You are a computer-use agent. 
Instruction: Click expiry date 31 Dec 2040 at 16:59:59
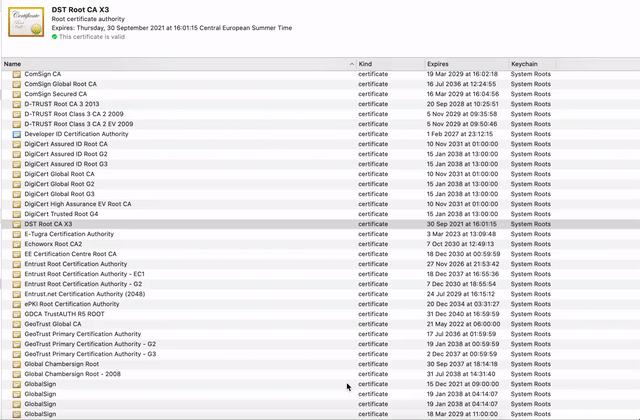pyautogui.click(x=463, y=314)
